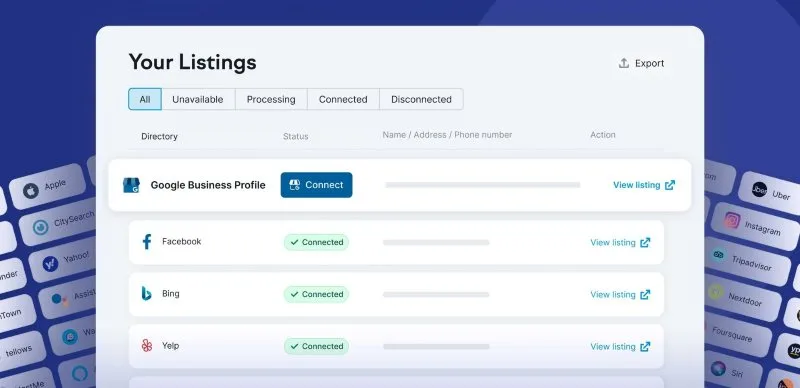
Task: Click the CitySearch tile icon
Action: pyautogui.click(x=41, y=227)
